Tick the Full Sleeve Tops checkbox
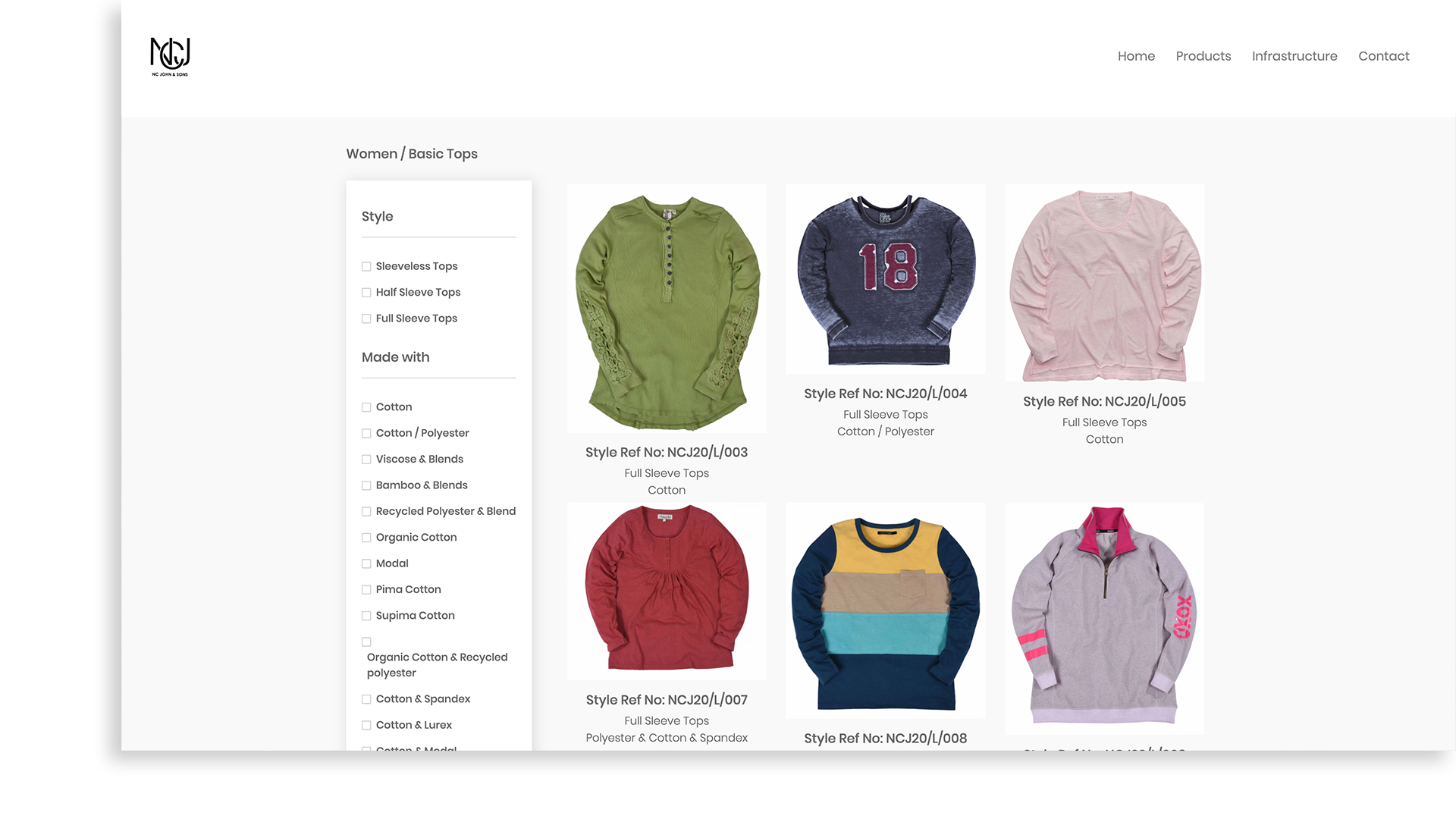This screenshot has height=819, width=1456. [366, 318]
